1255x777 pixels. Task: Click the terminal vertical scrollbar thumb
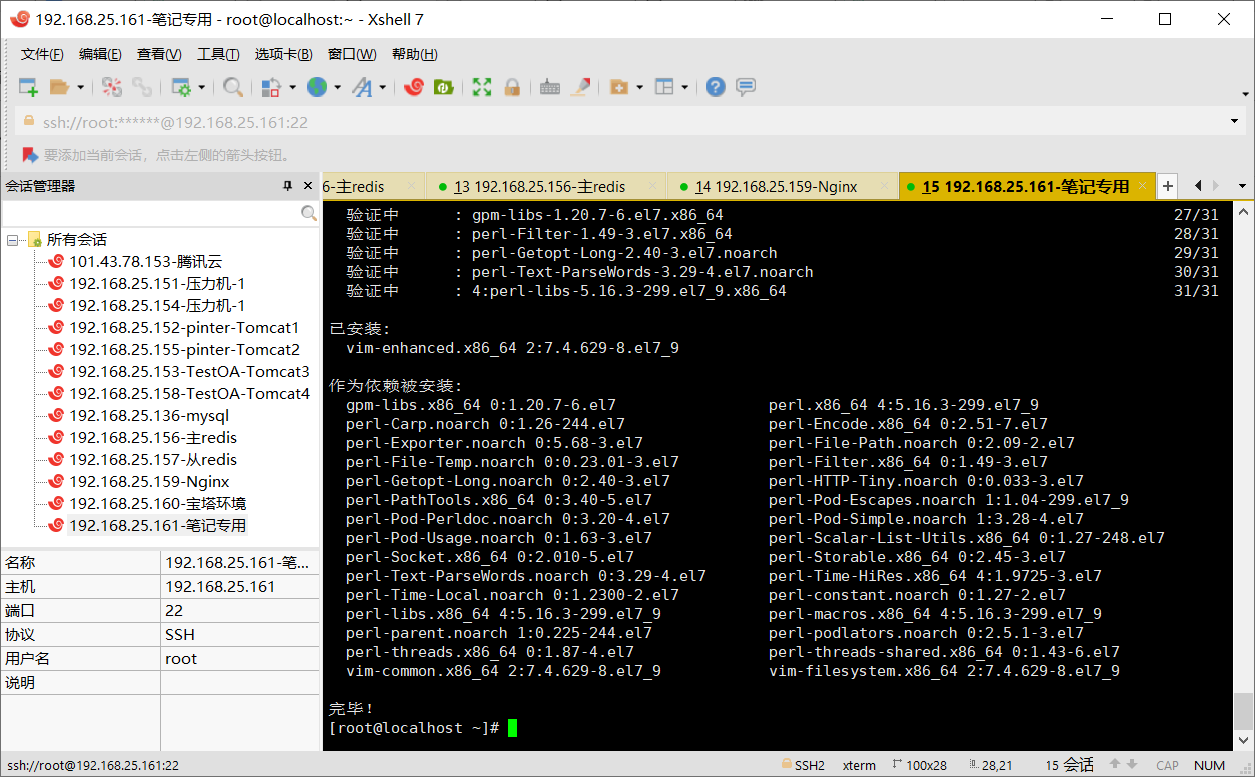[x=1243, y=711]
